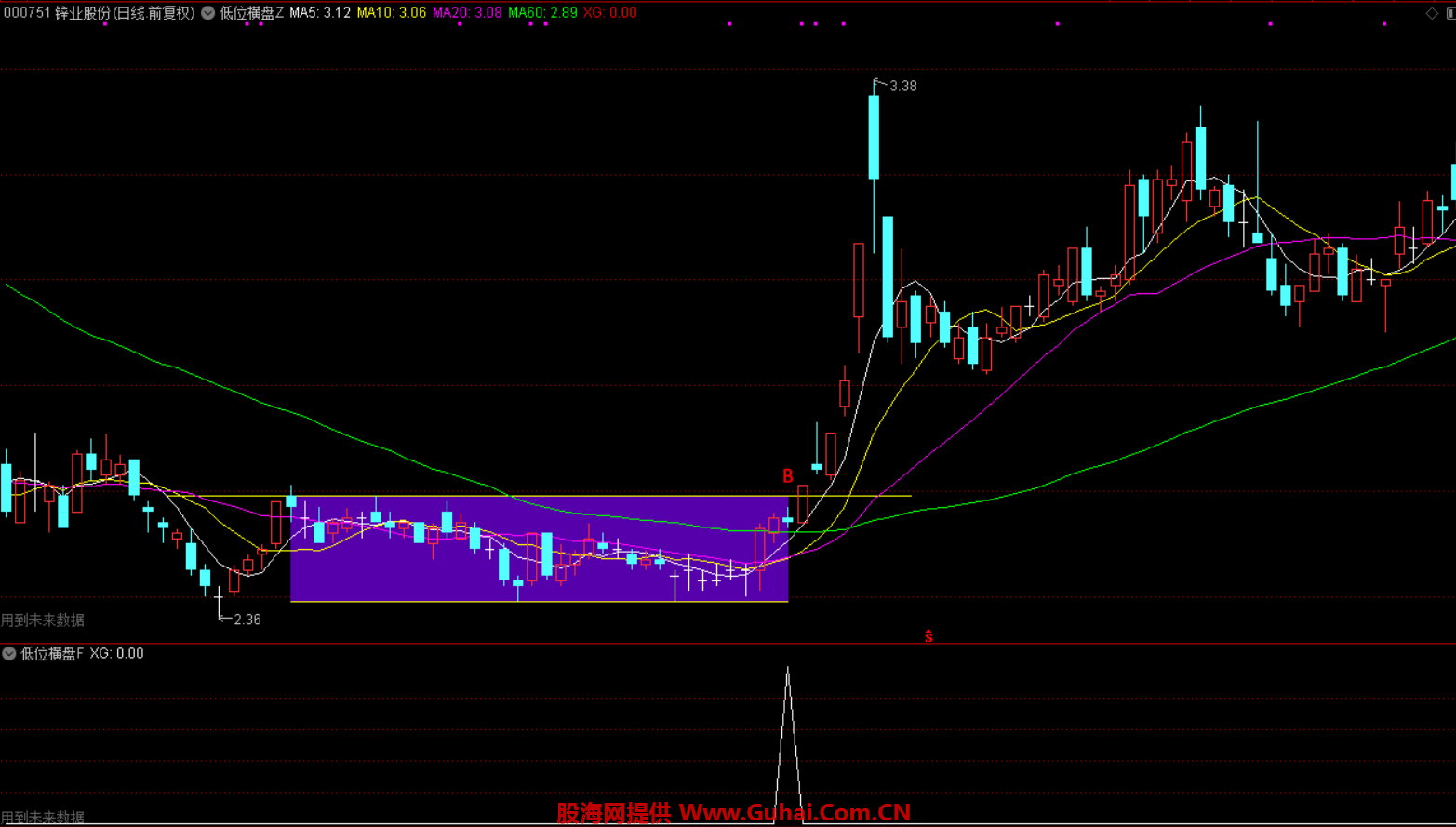Click the red XG: 0.00 label in main chart
This screenshot has height=827, width=1456.
click(610, 13)
